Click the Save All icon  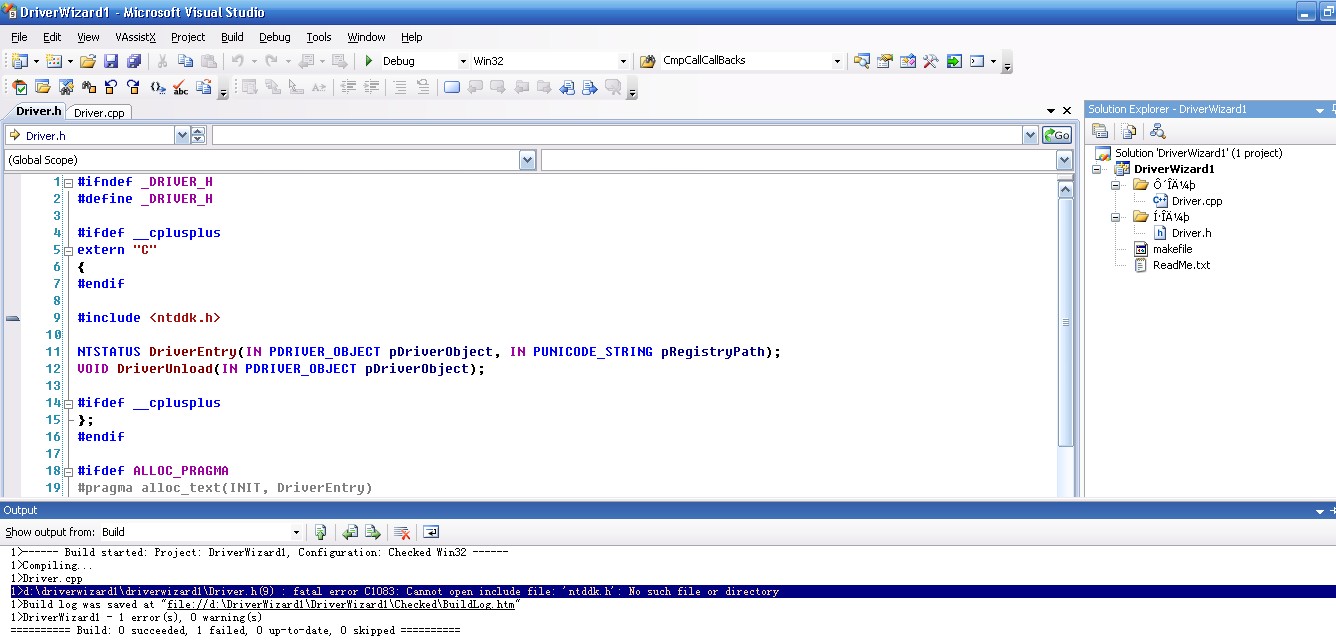click(x=133, y=61)
